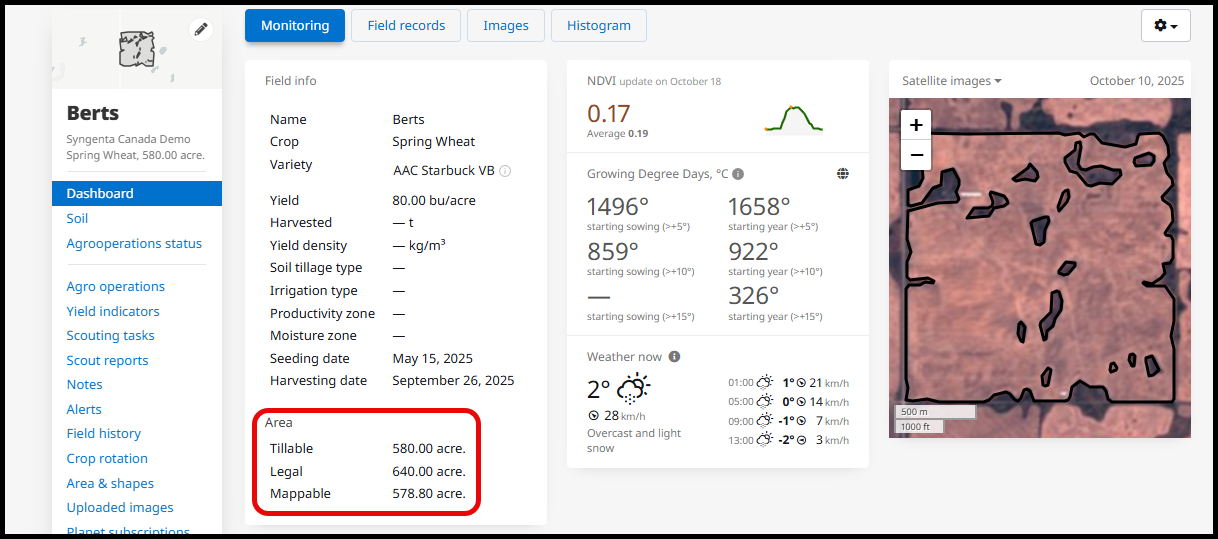Open Scouting tasks from sidebar
Viewport: 1218px width, 539px height.
point(110,335)
